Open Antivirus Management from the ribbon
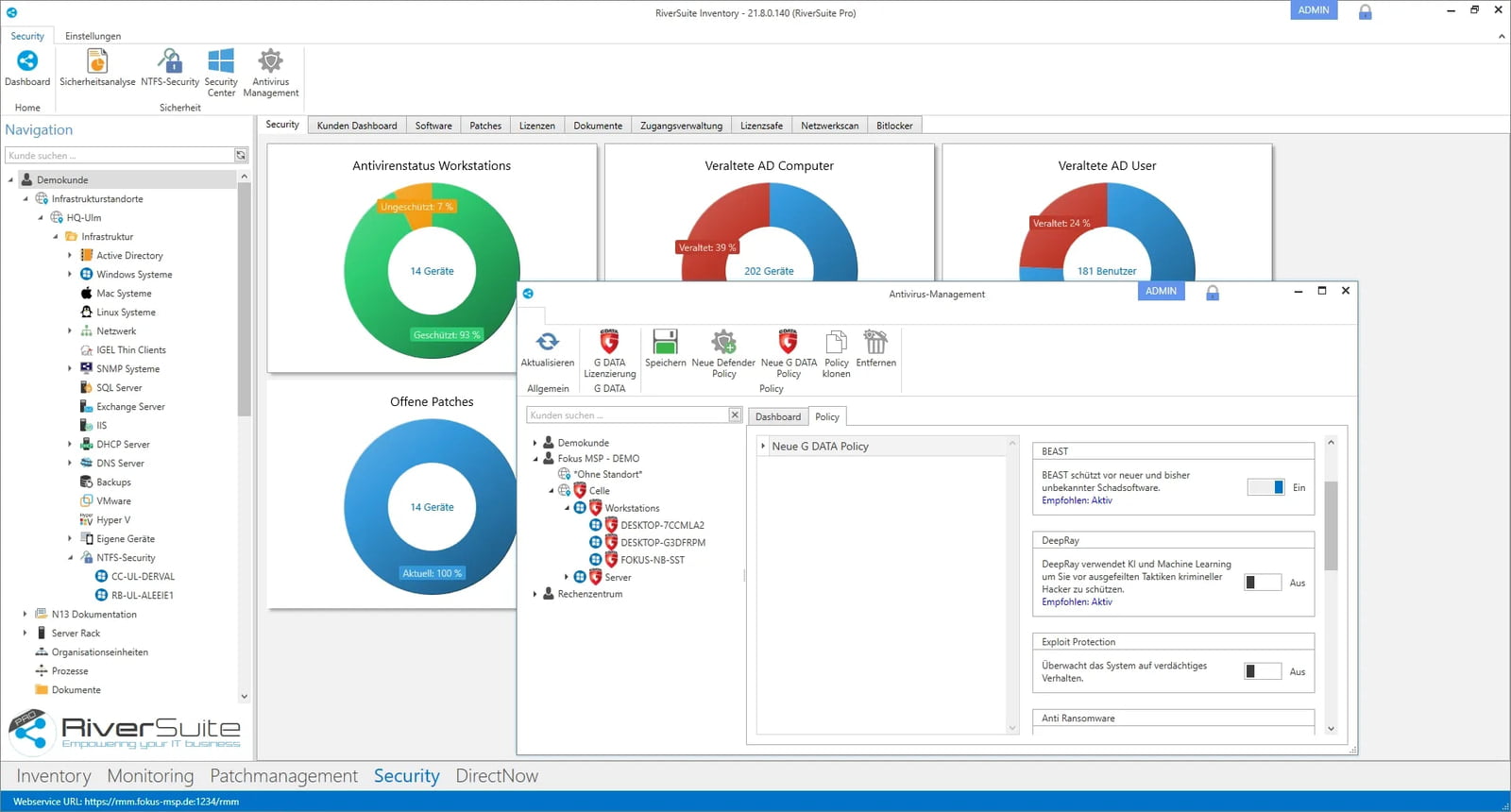Viewport: 1511px width, 812px height. (x=271, y=73)
